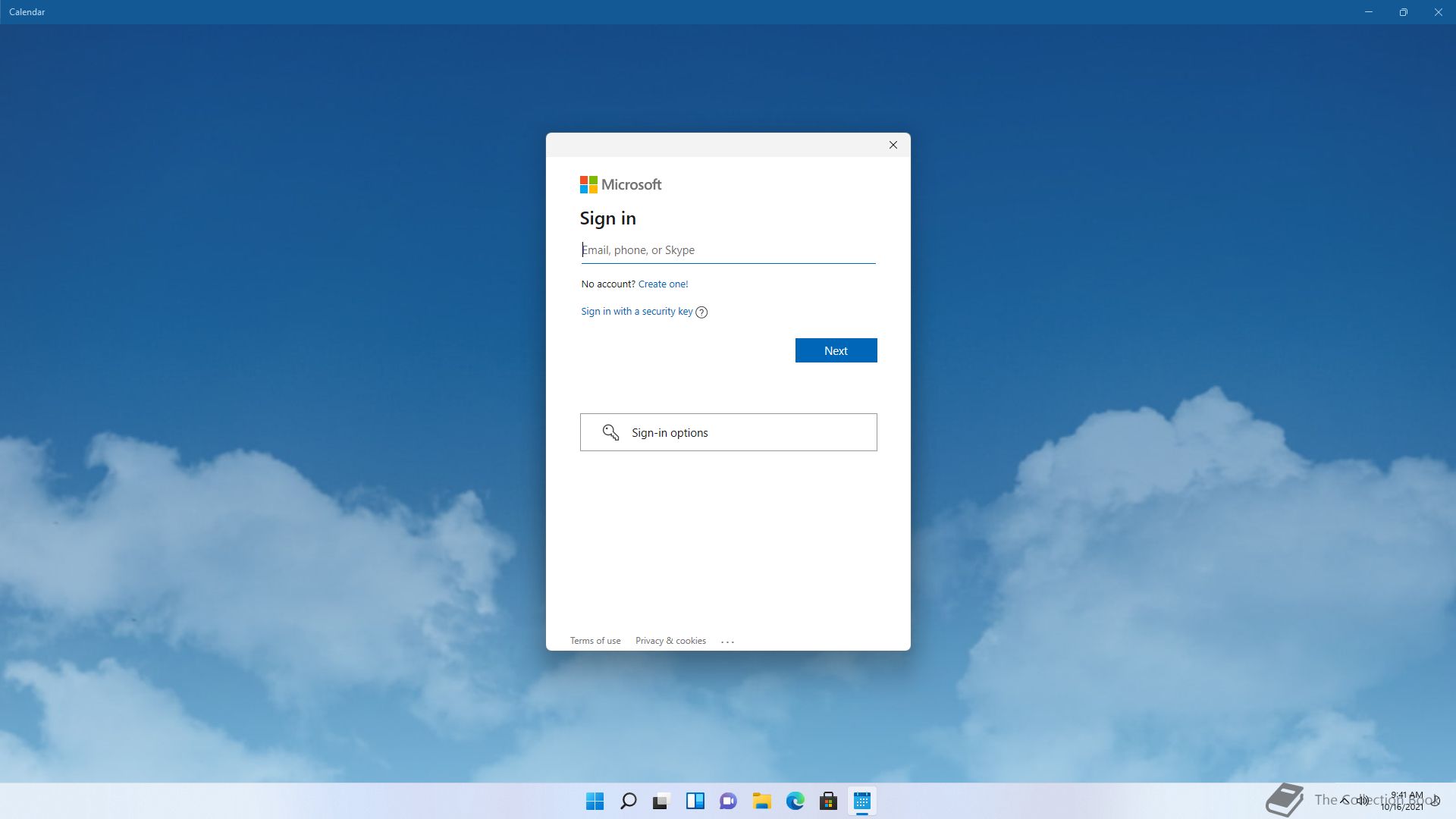The width and height of the screenshot is (1456, 819).
Task: Open Terms of use link
Action: (595, 641)
